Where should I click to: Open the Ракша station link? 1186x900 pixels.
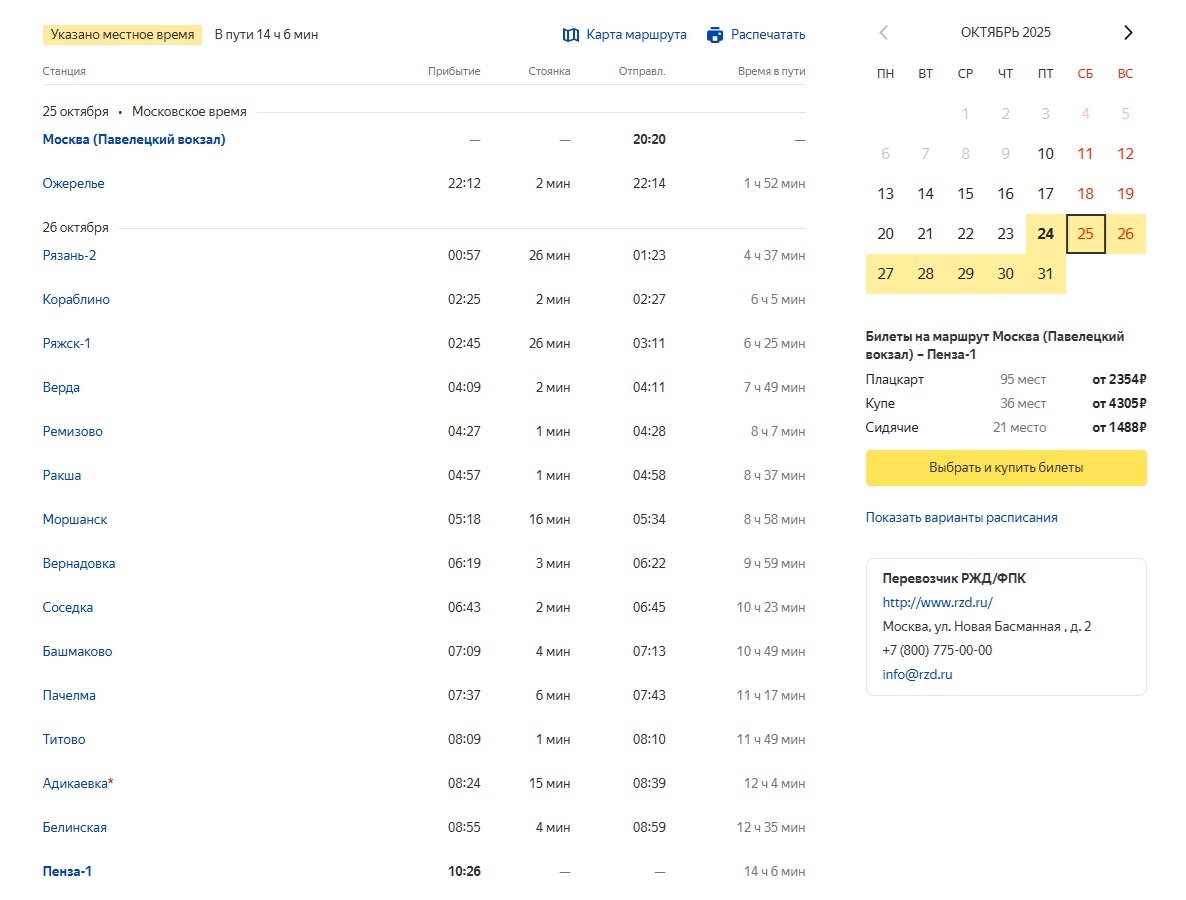(x=61, y=475)
